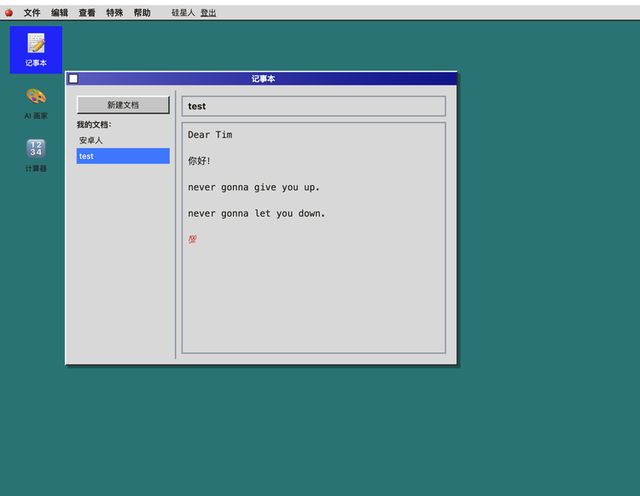Viewport: 640px width, 496px height.
Task: Click the 登出 logout link
Action: click(x=208, y=13)
